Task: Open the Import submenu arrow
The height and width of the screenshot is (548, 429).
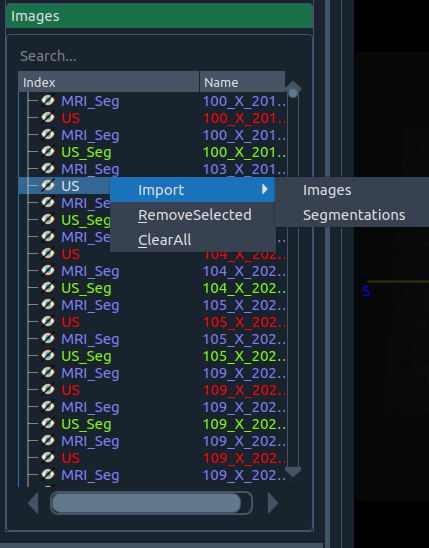Action: tap(264, 189)
